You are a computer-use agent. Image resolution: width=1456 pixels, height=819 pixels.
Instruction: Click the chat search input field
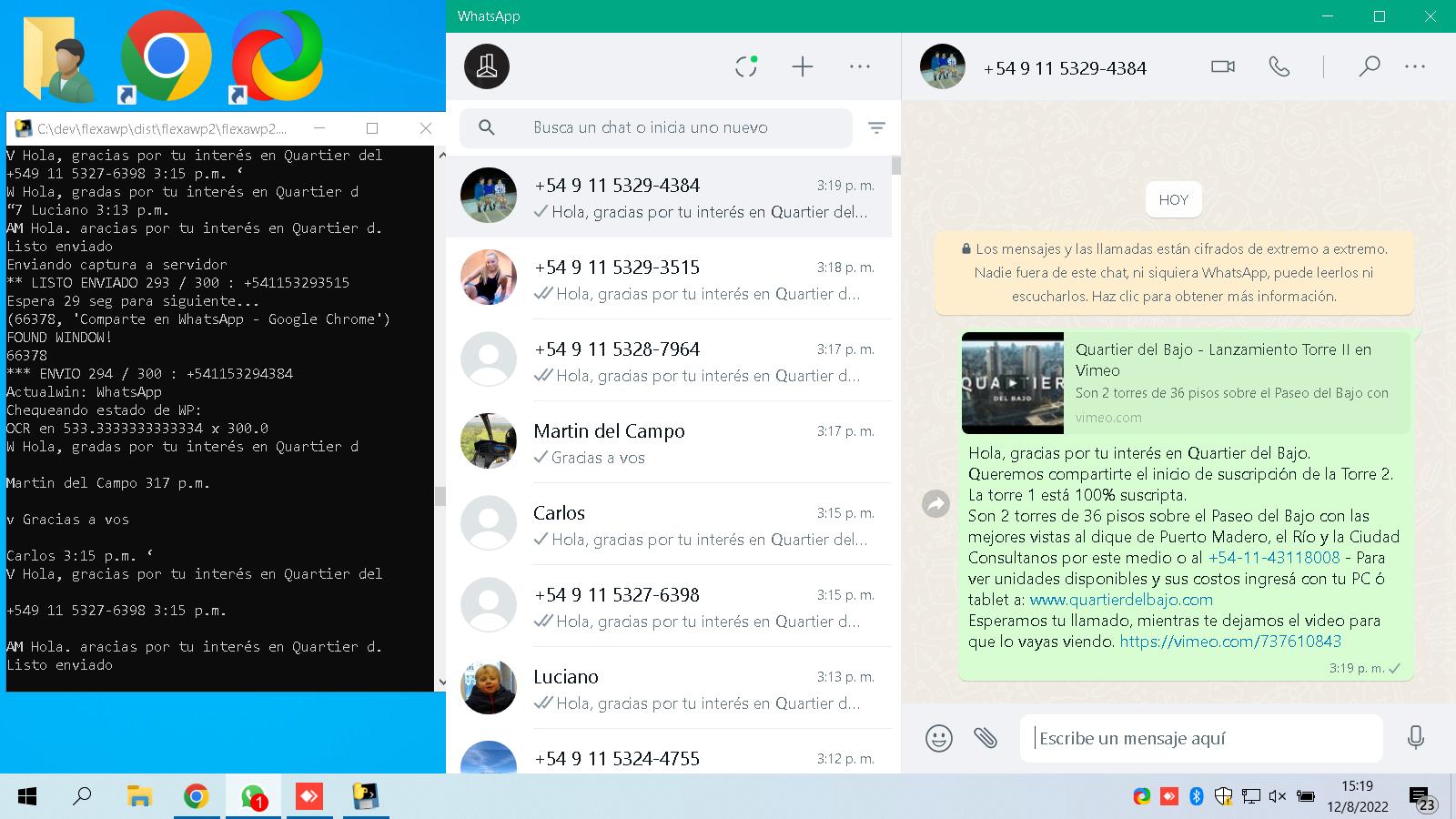655,127
